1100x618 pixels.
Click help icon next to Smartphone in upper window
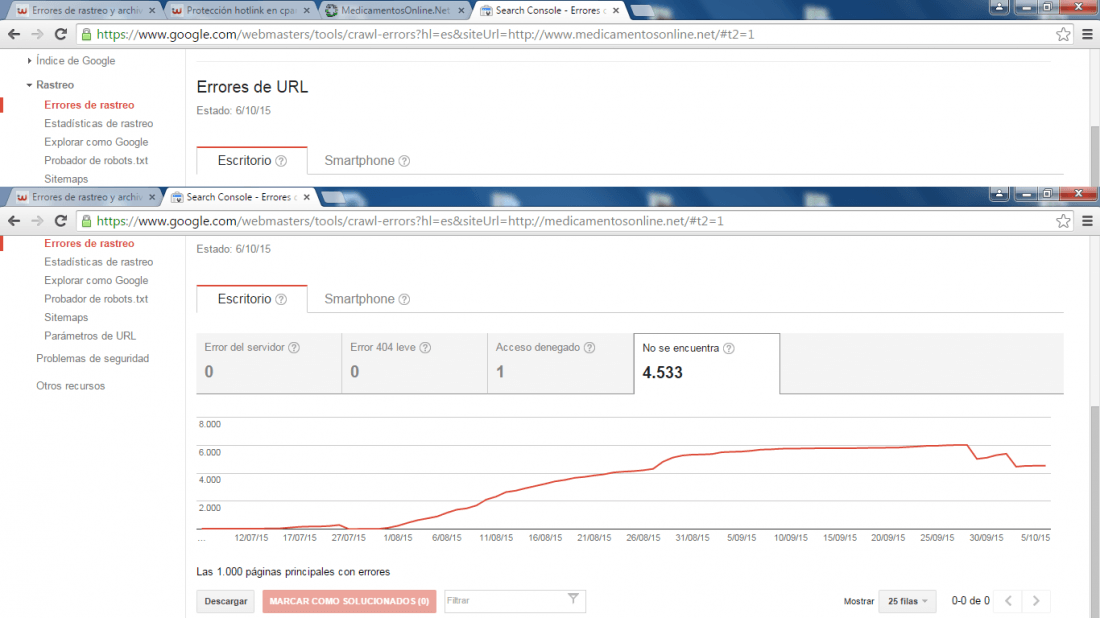404,161
